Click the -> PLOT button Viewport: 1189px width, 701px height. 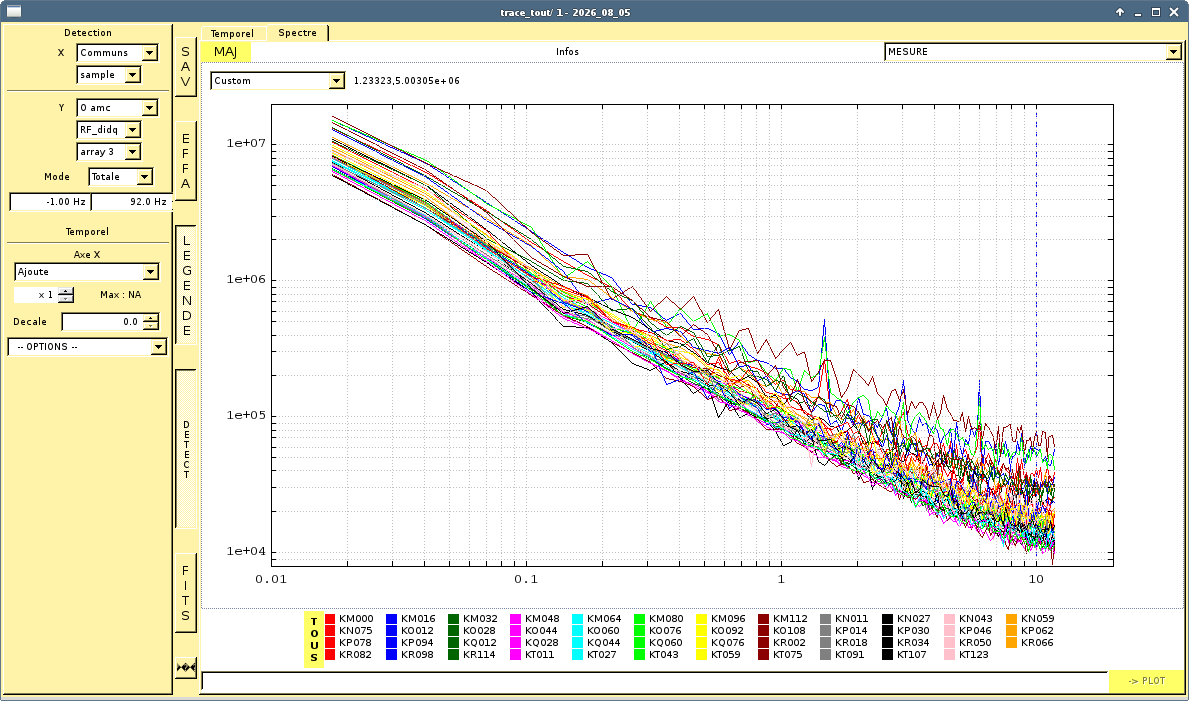1146,681
